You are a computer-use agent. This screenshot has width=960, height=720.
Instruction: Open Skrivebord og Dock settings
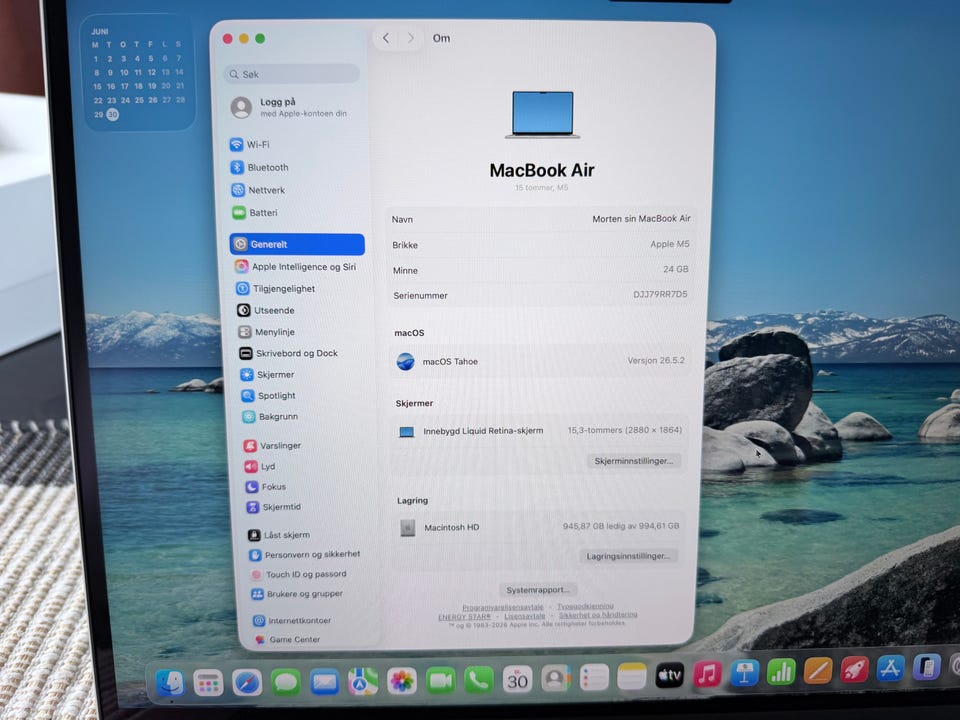(x=288, y=353)
